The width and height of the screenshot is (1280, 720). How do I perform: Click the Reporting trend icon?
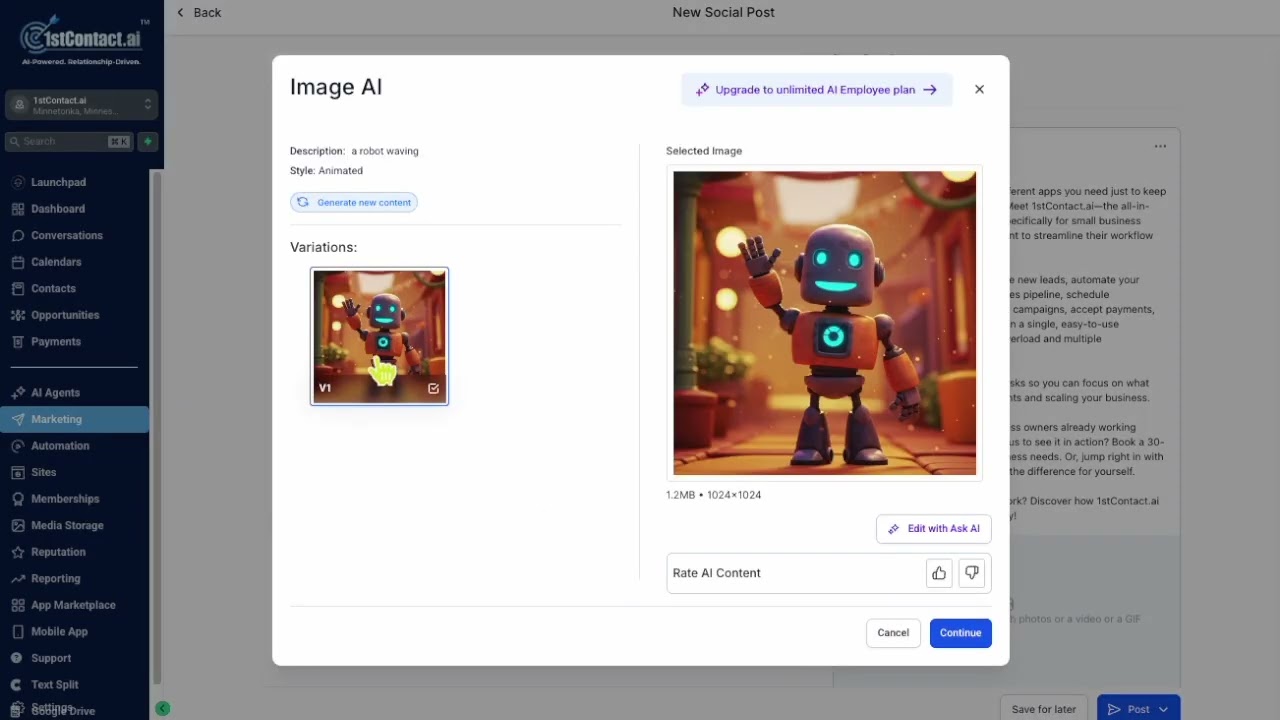[18, 579]
